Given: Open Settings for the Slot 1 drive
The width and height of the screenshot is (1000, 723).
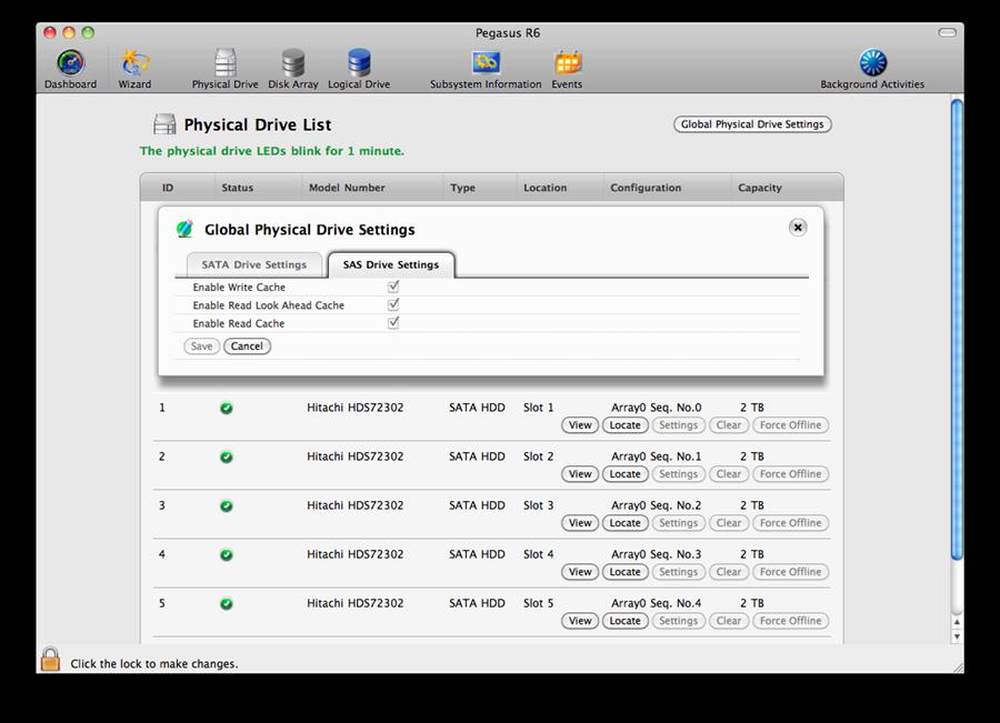Looking at the screenshot, I should coord(679,425).
